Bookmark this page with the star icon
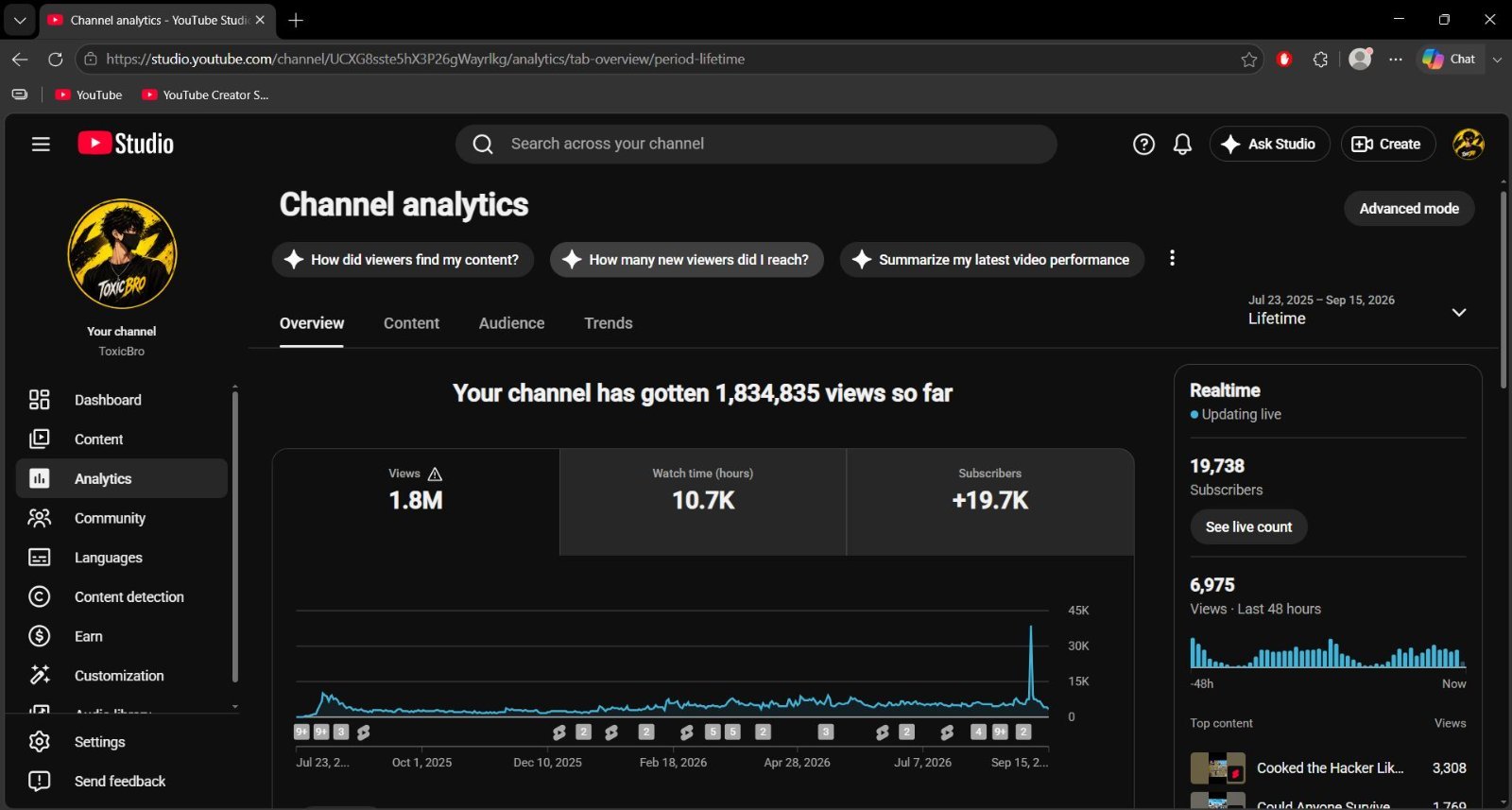1512x810 pixels. pos(1249,60)
